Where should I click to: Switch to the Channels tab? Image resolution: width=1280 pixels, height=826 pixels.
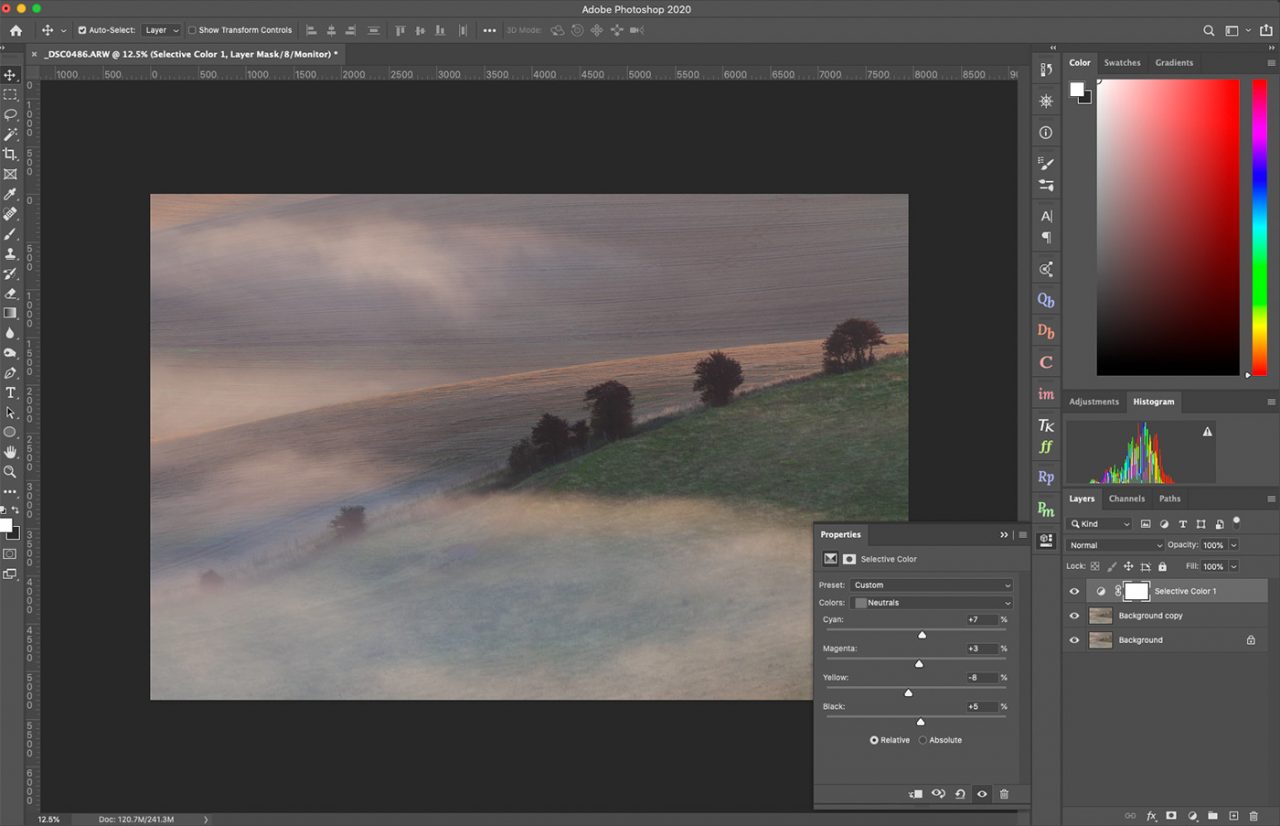[1126, 498]
